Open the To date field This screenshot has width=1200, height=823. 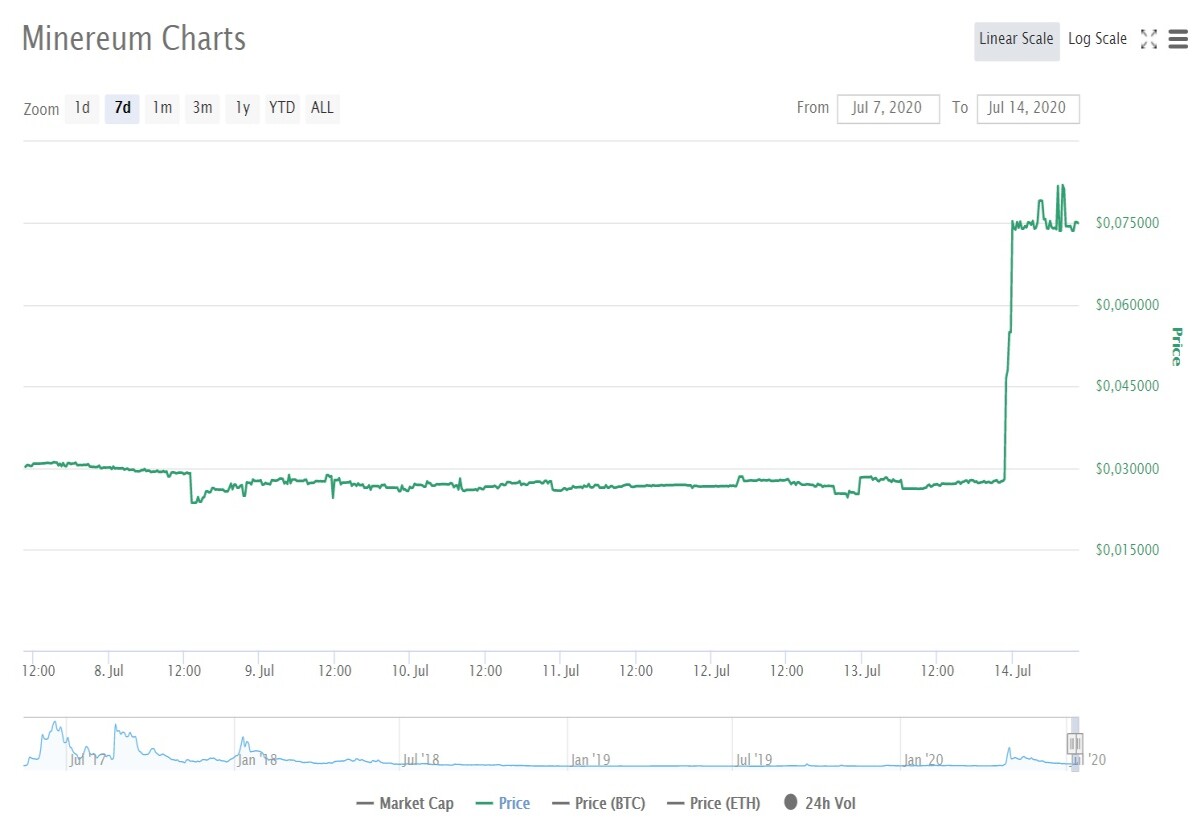pos(1027,108)
